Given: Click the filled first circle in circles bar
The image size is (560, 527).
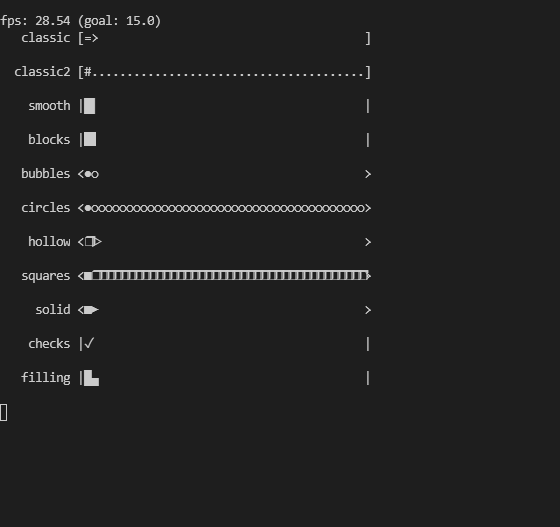Looking at the screenshot, I should pos(88,208).
